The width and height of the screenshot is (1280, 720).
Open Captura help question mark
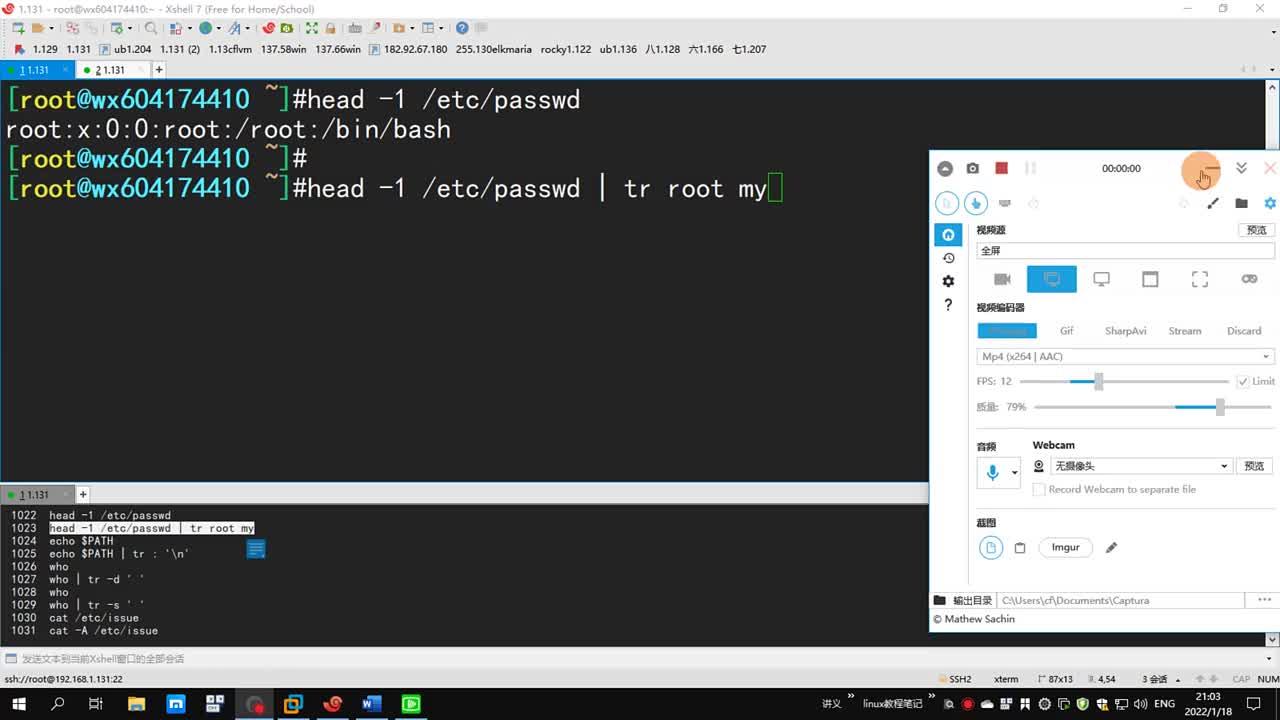coord(948,304)
